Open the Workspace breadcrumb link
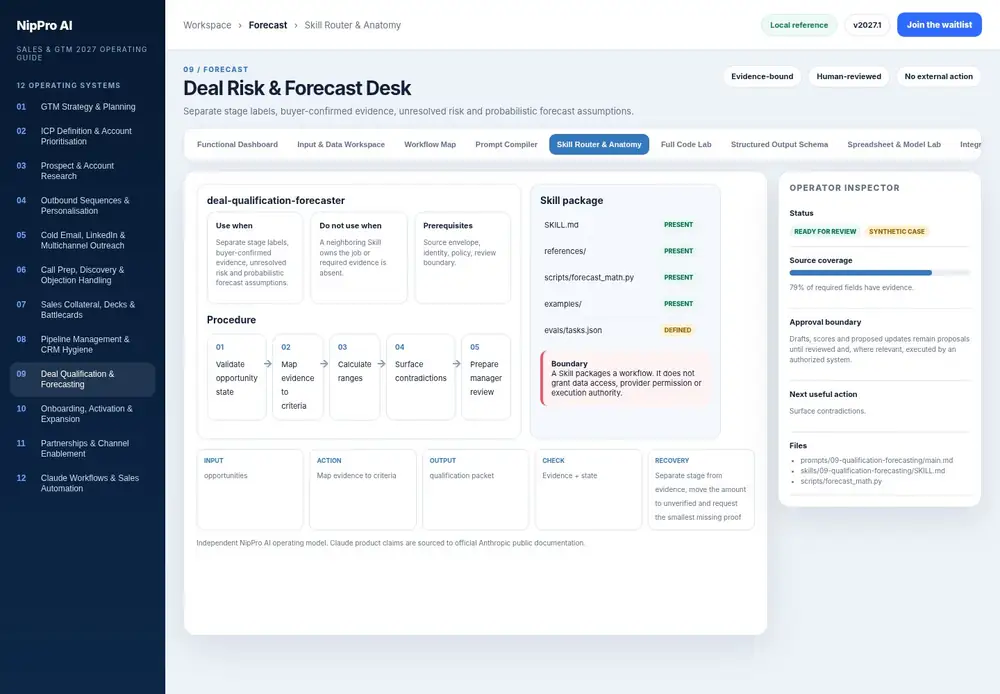The image size is (1000, 694). 207,25
